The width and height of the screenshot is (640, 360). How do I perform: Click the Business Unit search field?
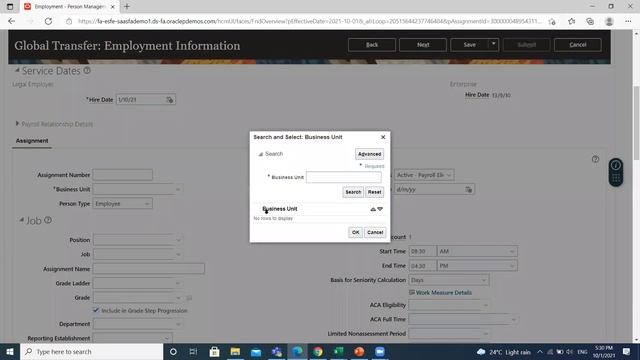[344, 177]
